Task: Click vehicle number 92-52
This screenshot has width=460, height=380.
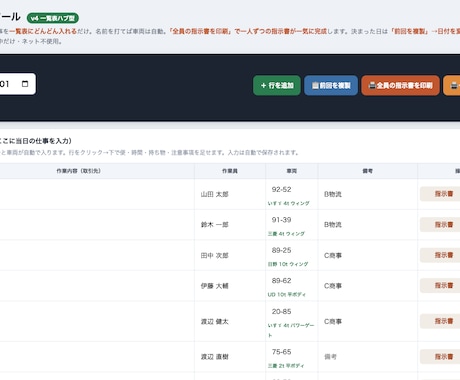Action: [281, 189]
